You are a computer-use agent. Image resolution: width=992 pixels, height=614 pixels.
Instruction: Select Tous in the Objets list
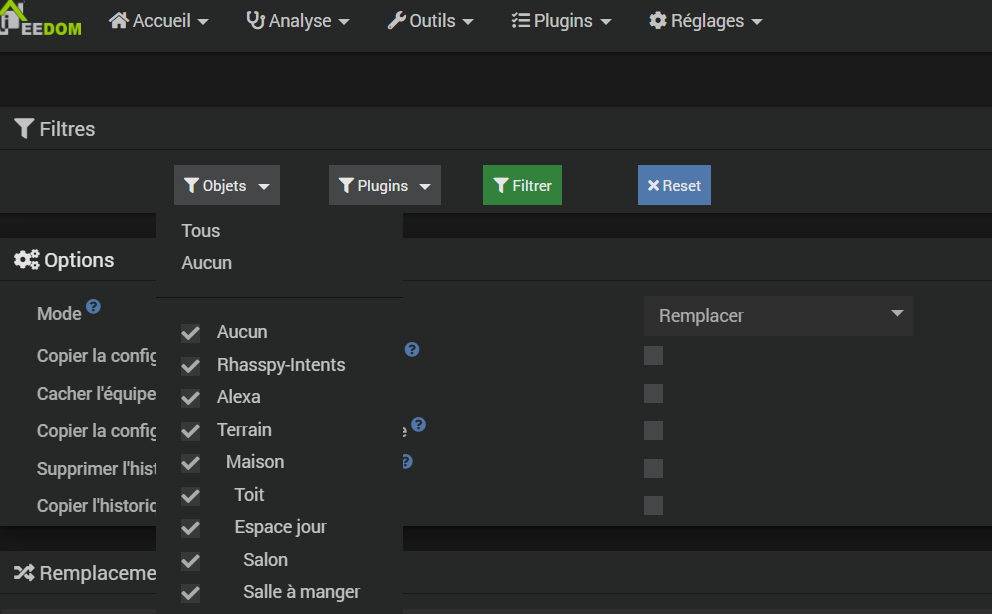[201, 231]
